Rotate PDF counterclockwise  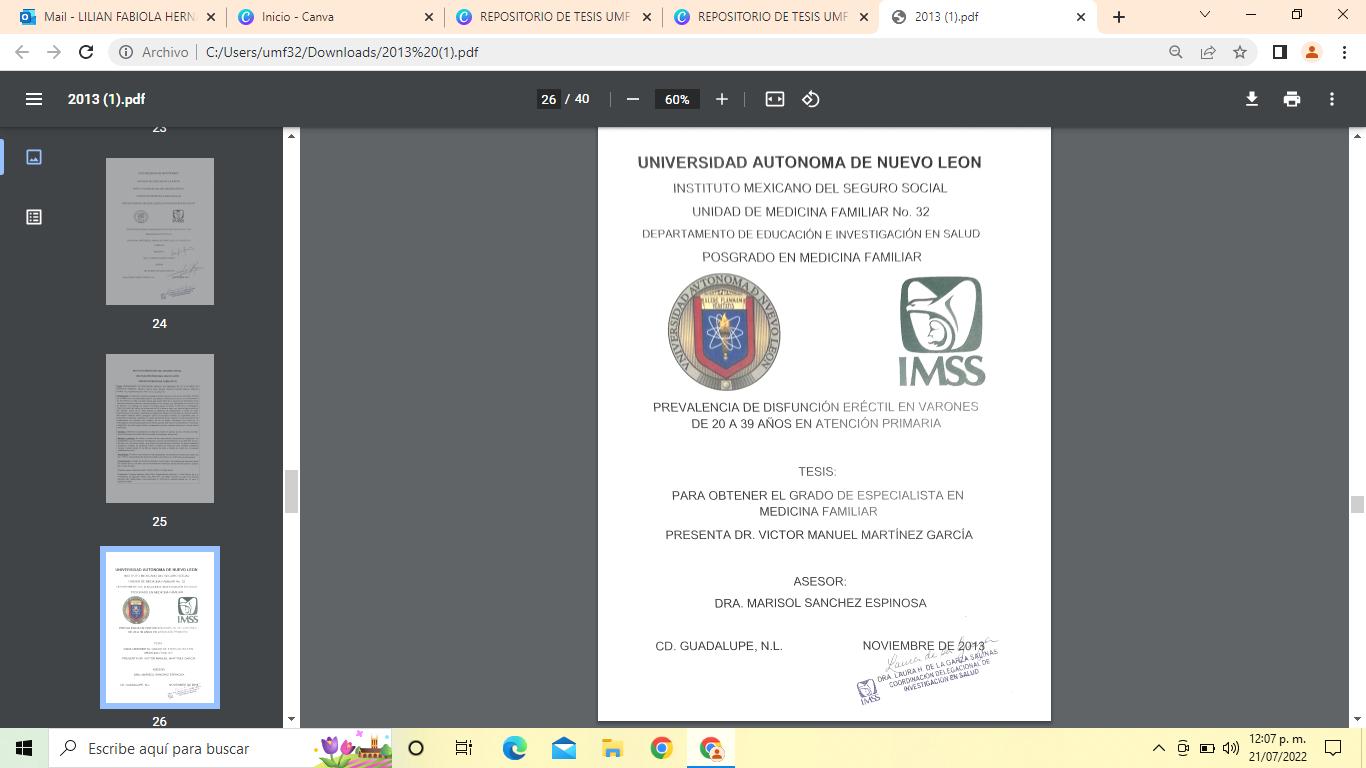coord(811,99)
